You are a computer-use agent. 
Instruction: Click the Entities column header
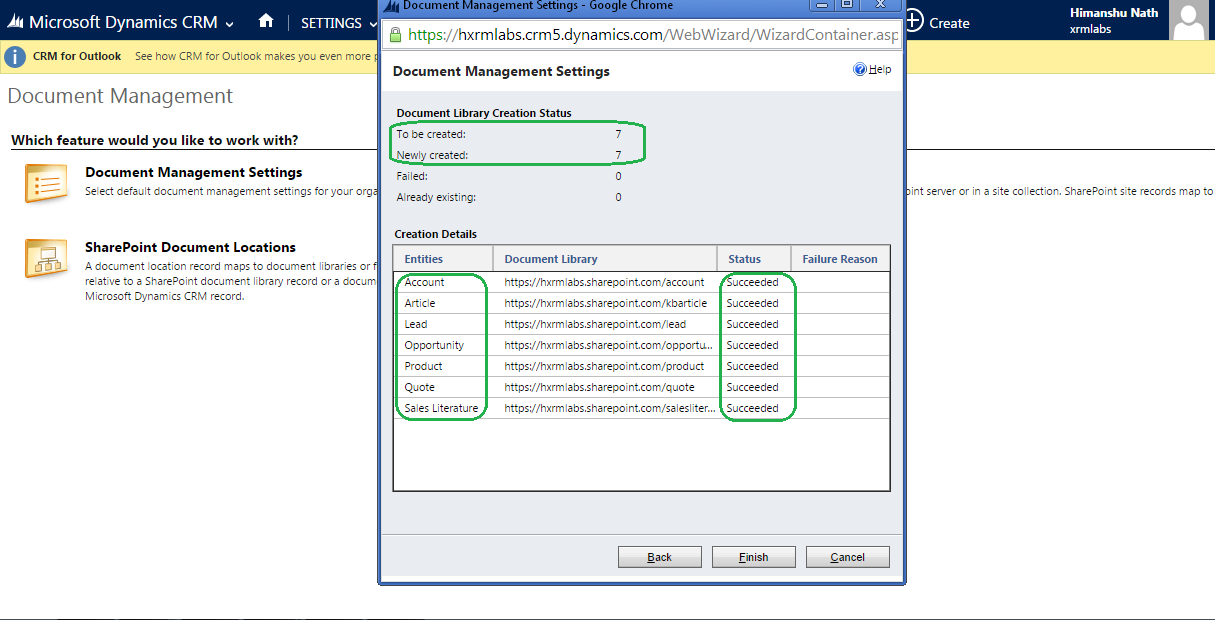(445, 259)
